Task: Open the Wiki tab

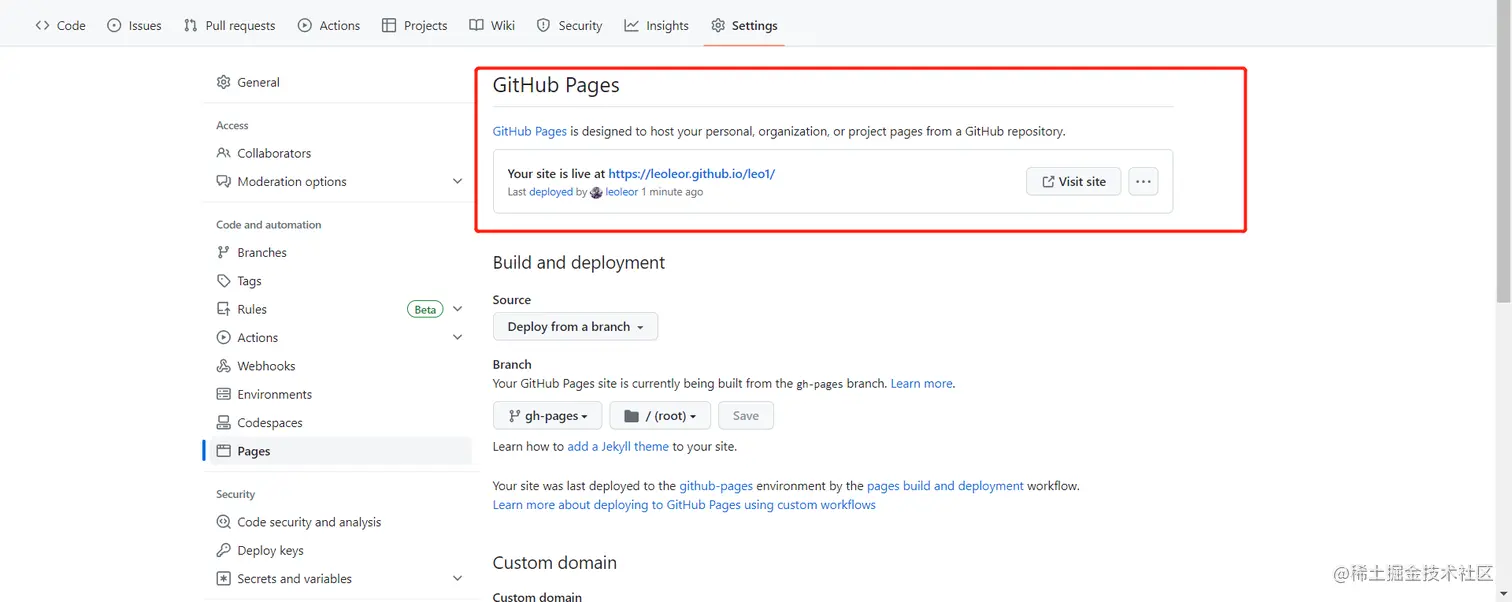Action: tap(492, 25)
